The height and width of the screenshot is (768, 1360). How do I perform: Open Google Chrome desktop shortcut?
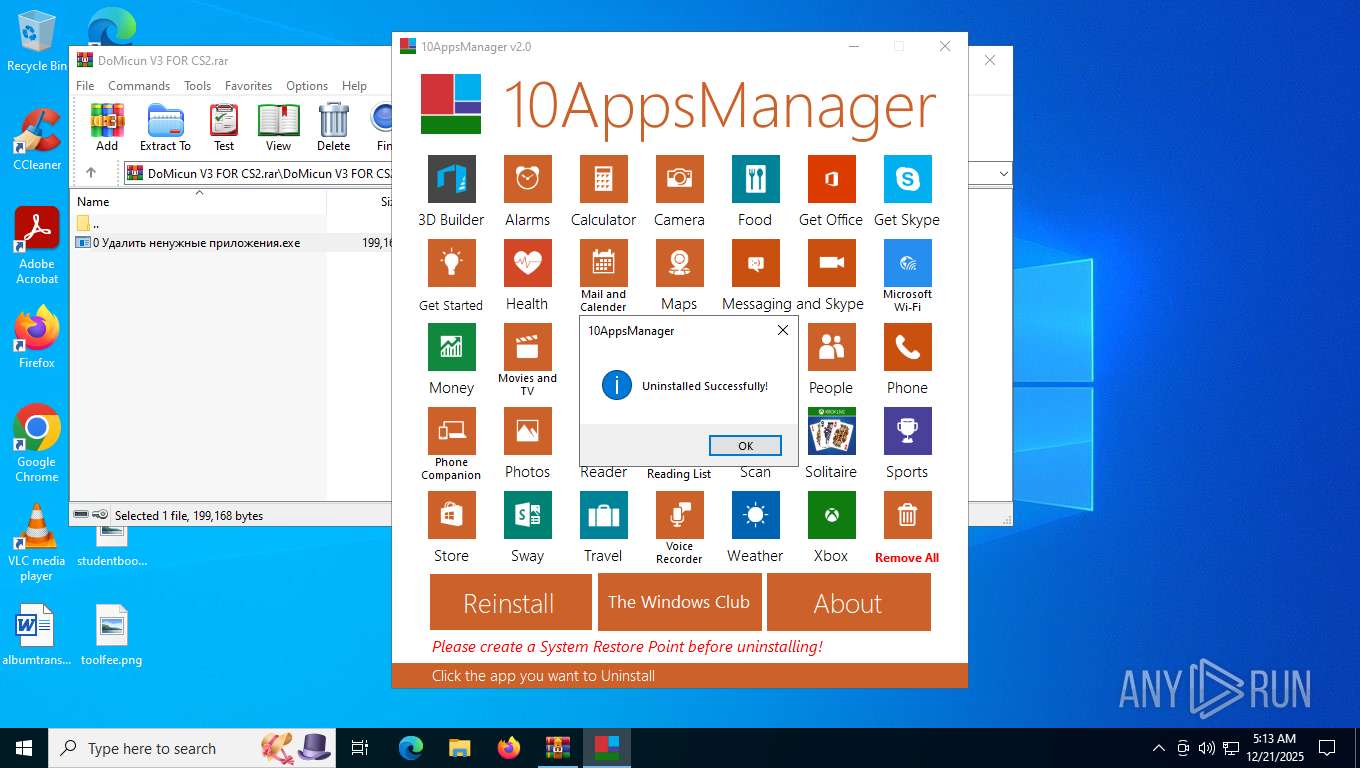[37, 444]
